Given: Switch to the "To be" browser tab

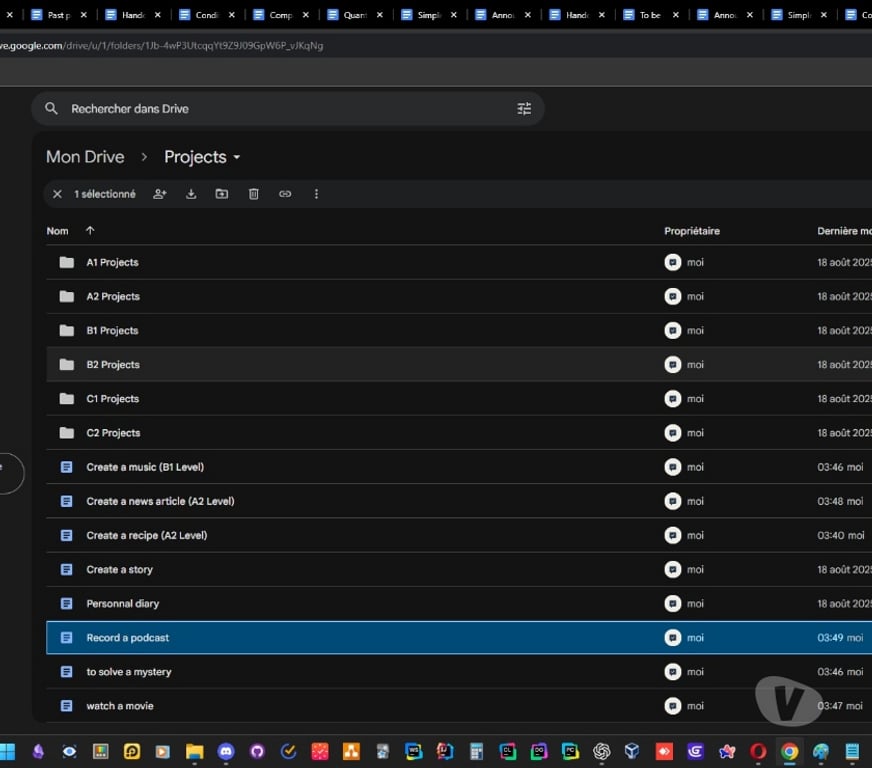Looking at the screenshot, I should (x=650, y=15).
